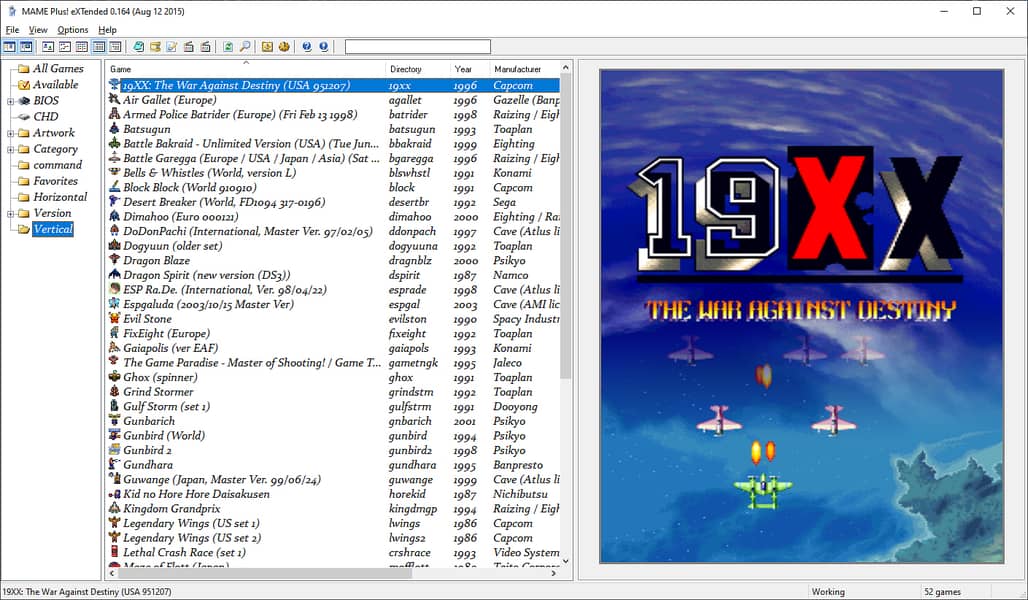
Task: Click the second gray printer-like toolbar icon
Action: point(206,47)
